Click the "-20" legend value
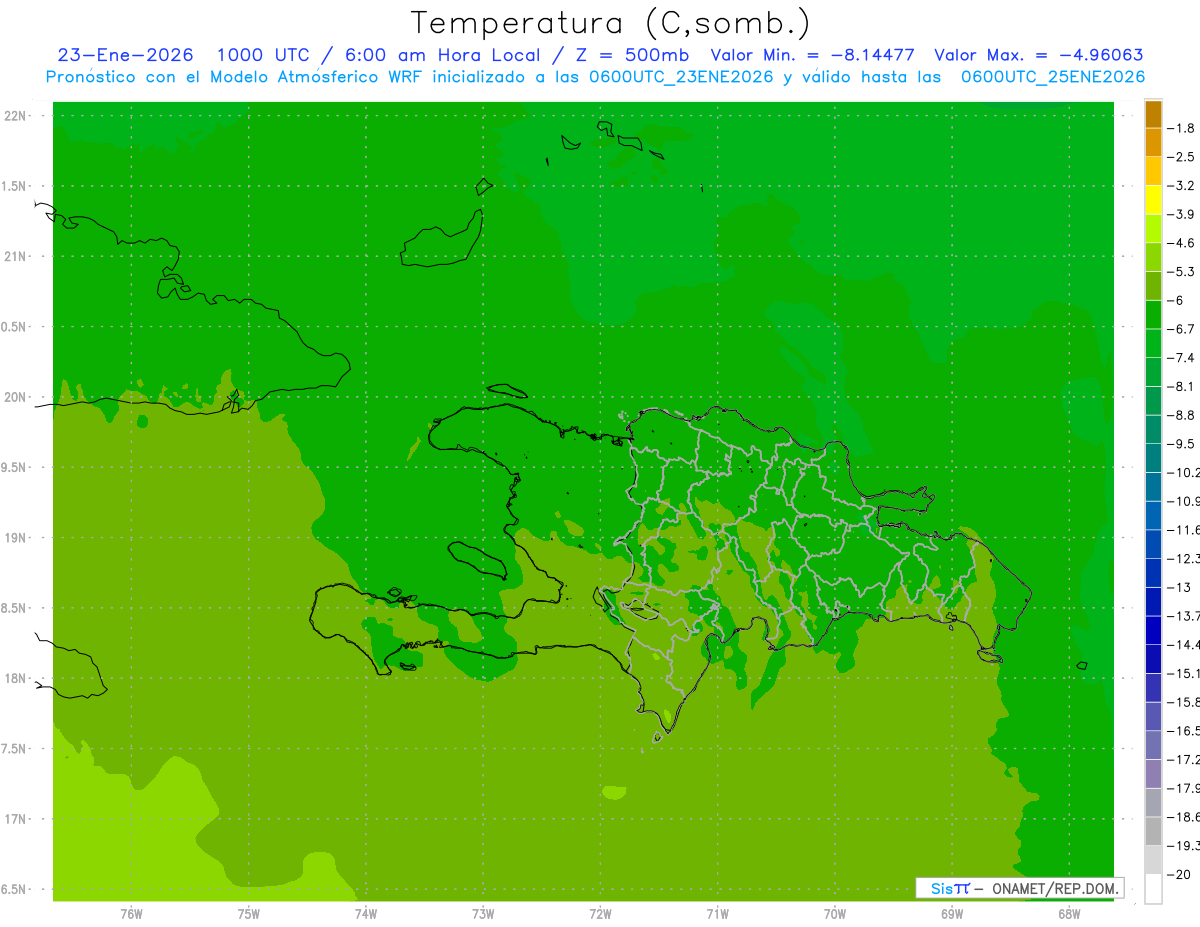The width and height of the screenshot is (1200, 927). pos(1179,874)
